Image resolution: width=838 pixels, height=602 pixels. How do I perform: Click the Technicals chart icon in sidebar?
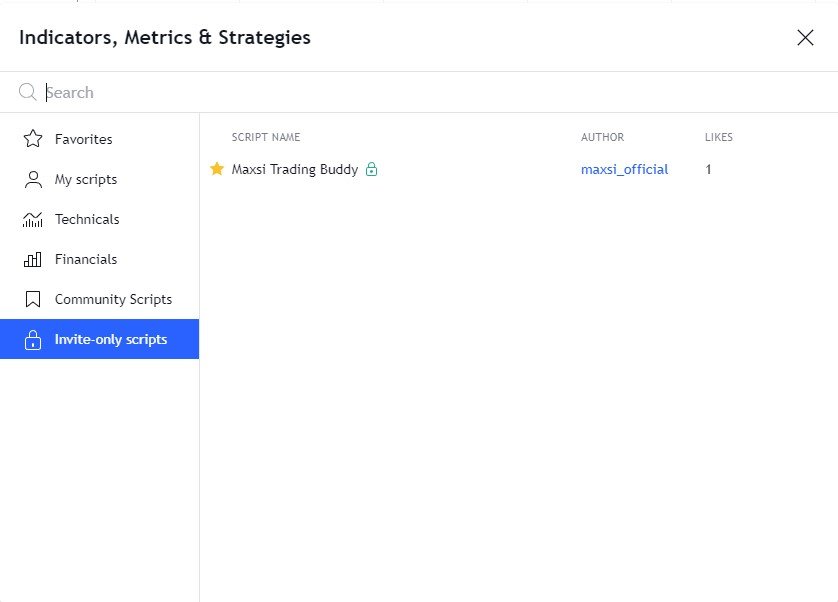[x=32, y=219]
